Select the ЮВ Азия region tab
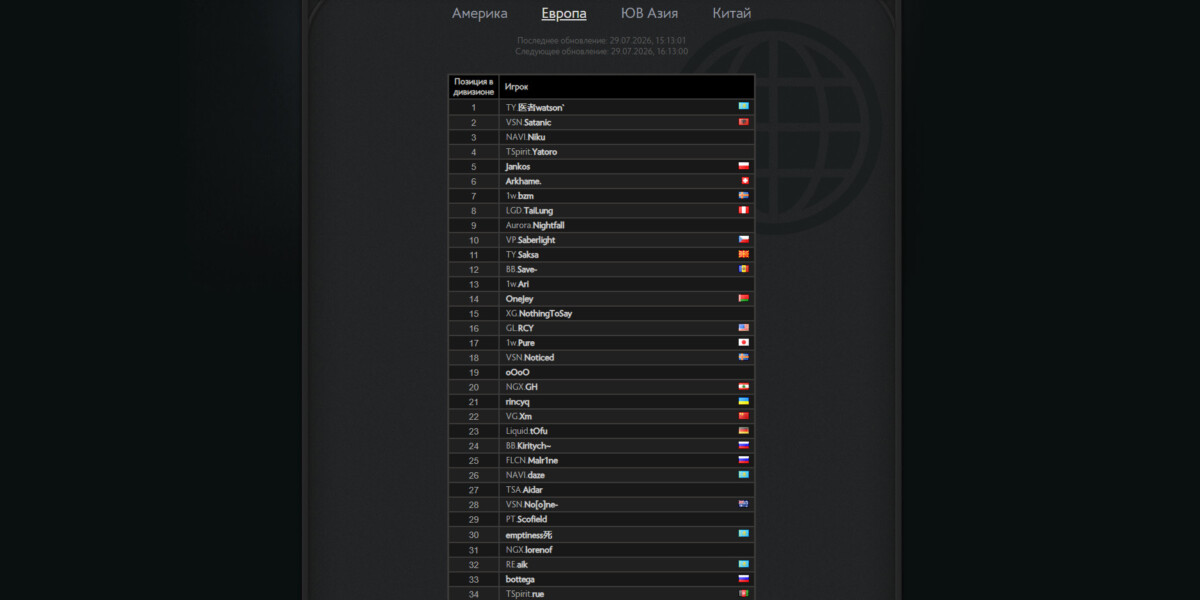1200x600 pixels. tap(649, 13)
